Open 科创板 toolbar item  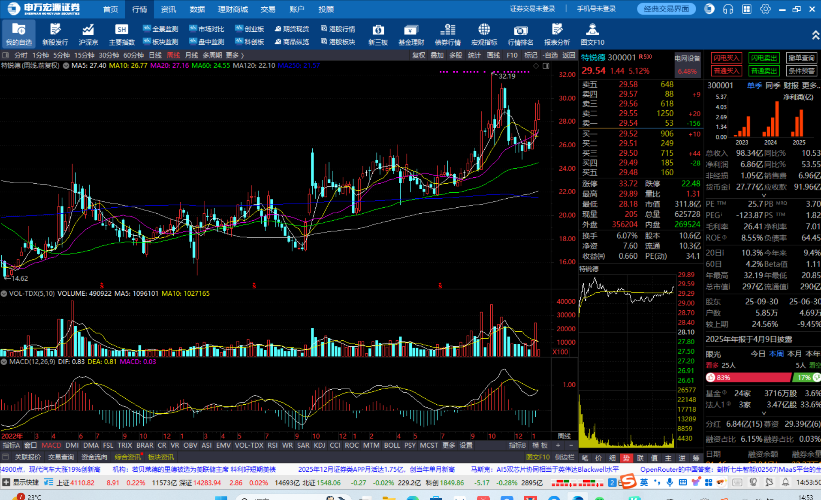pos(250,42)
